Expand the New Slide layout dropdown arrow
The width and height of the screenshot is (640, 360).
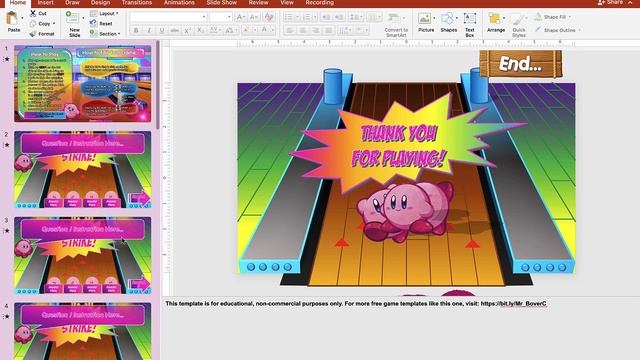[83, 18]
